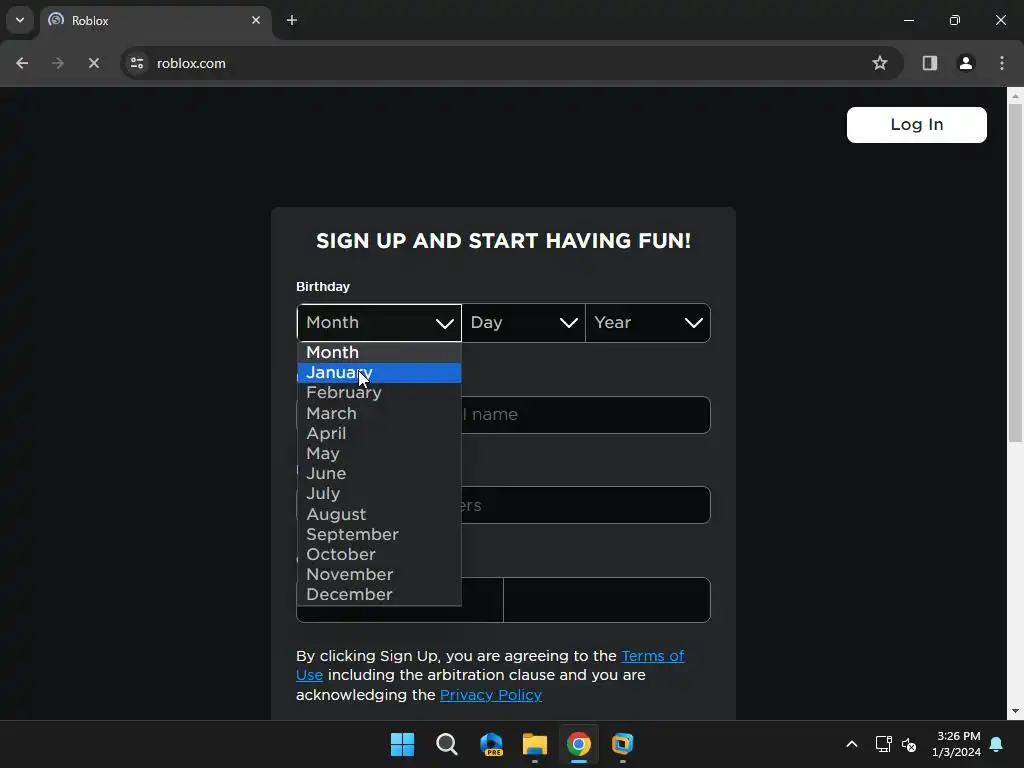Open the VMware taskbar icon

622,744
